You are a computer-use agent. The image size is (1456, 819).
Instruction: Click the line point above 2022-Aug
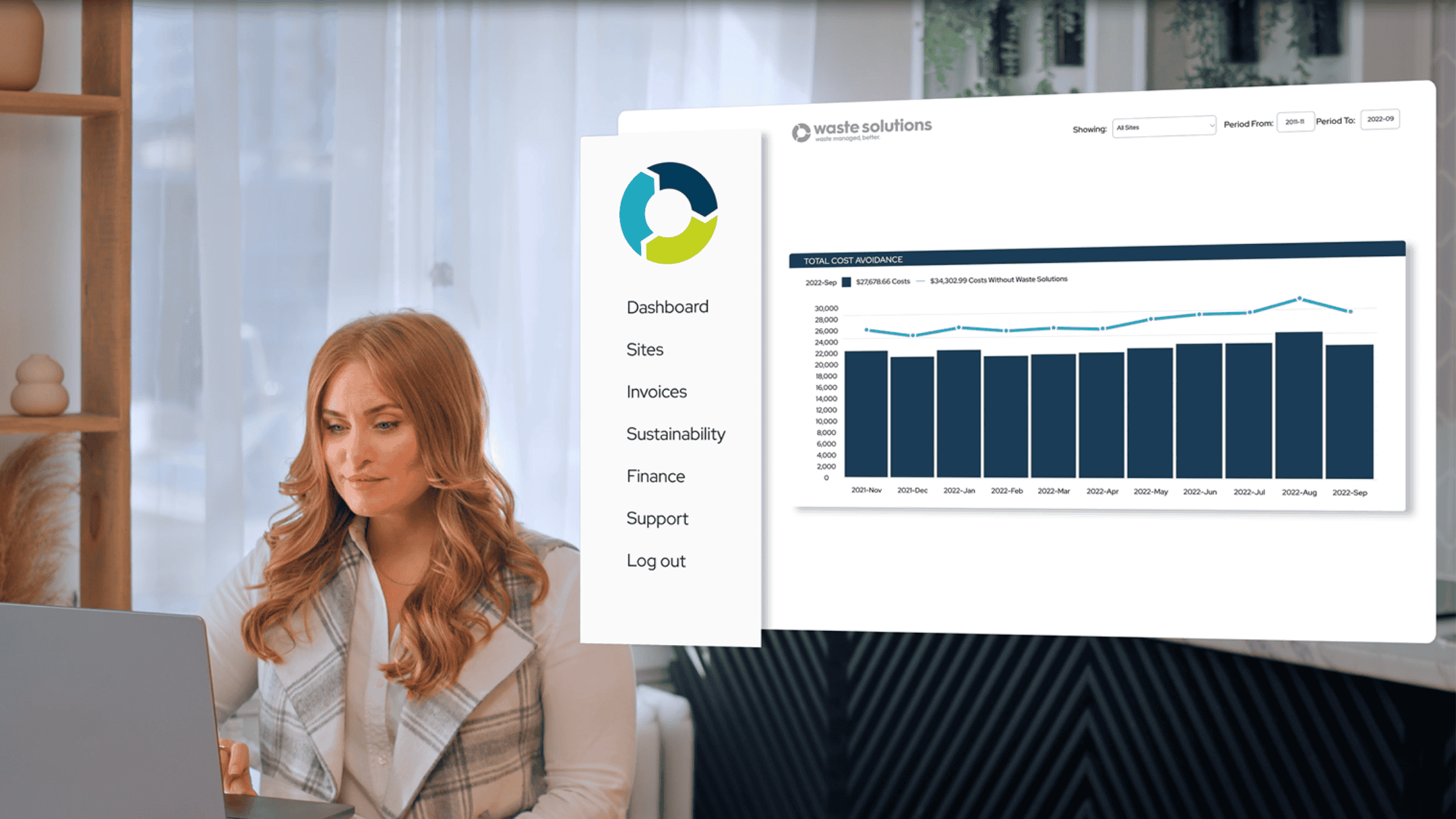point(1299,299)
